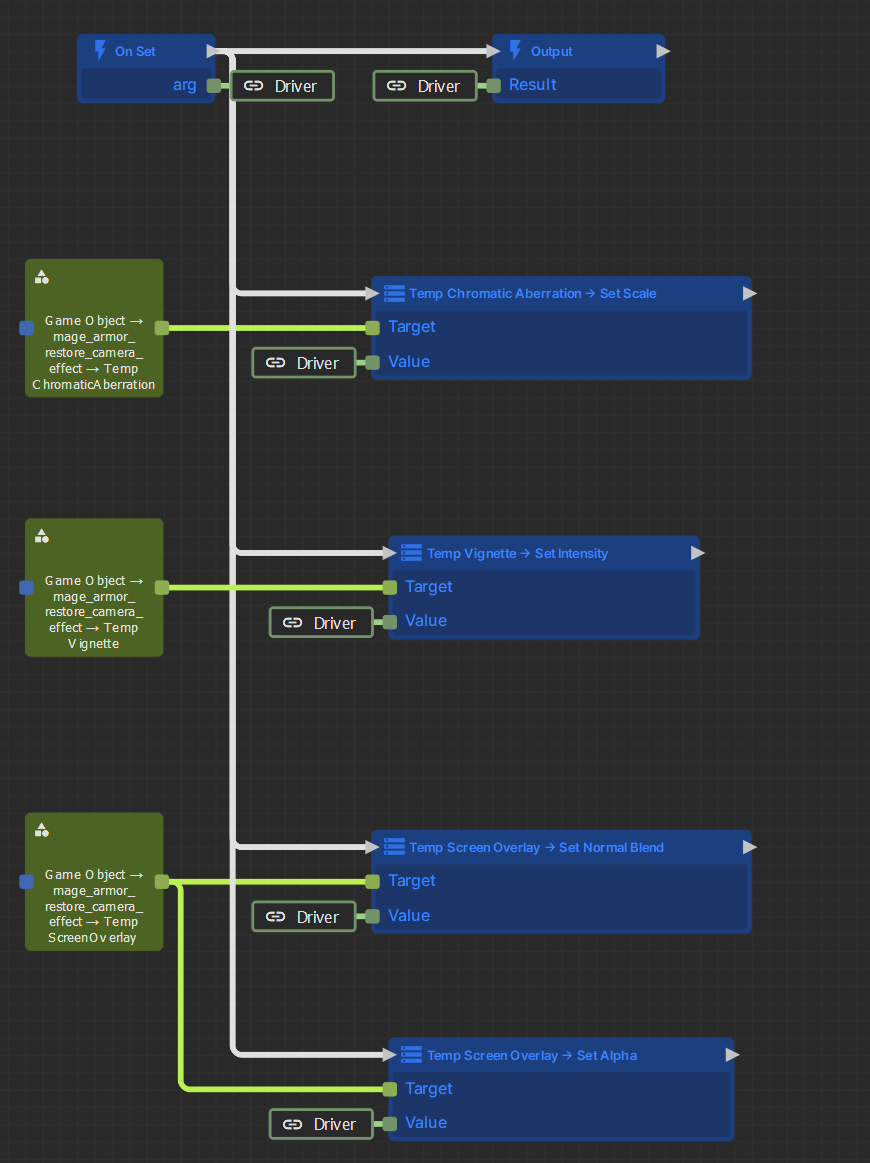
Task: Click the shapes icon on the ChromaticAberration node
Action: tap(42, 277)
